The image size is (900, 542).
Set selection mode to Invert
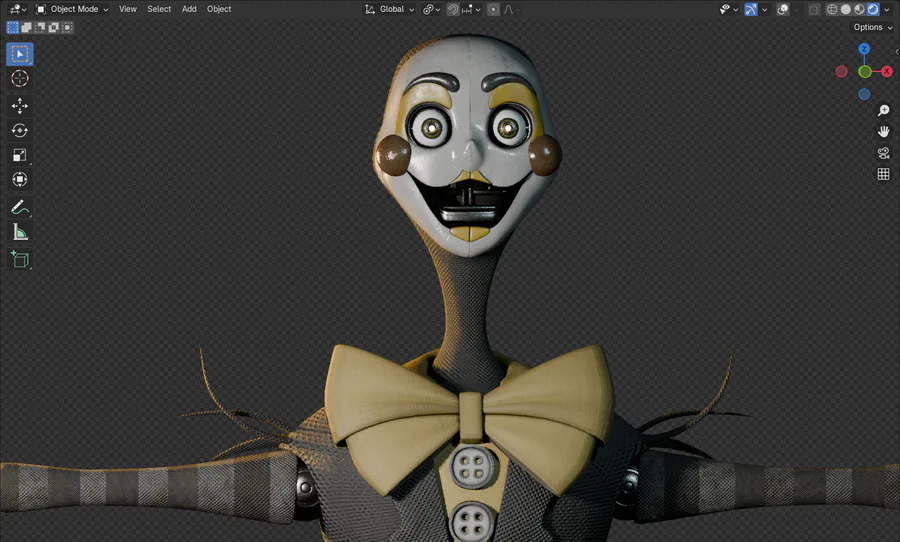[54, 27]
